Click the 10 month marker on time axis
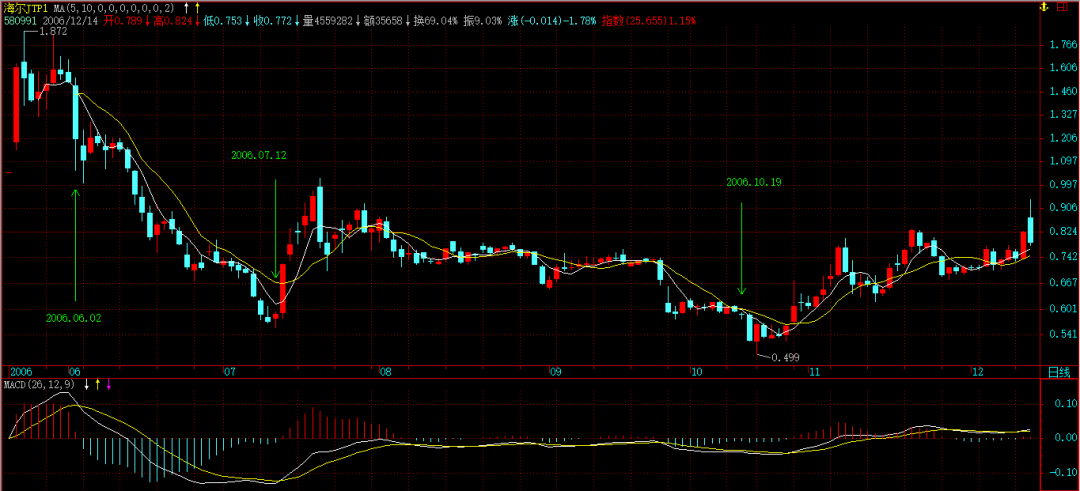The height and width of the screenshot is (491, 1080). pos(697,373)
